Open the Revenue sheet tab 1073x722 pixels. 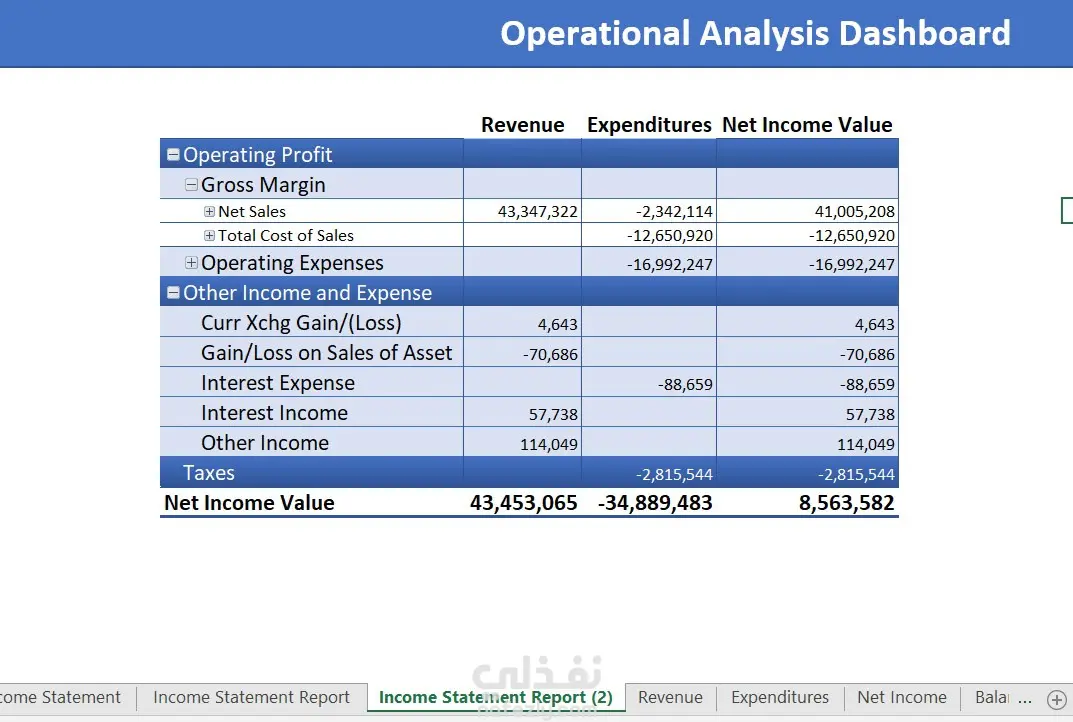click(x=670, y=697)
